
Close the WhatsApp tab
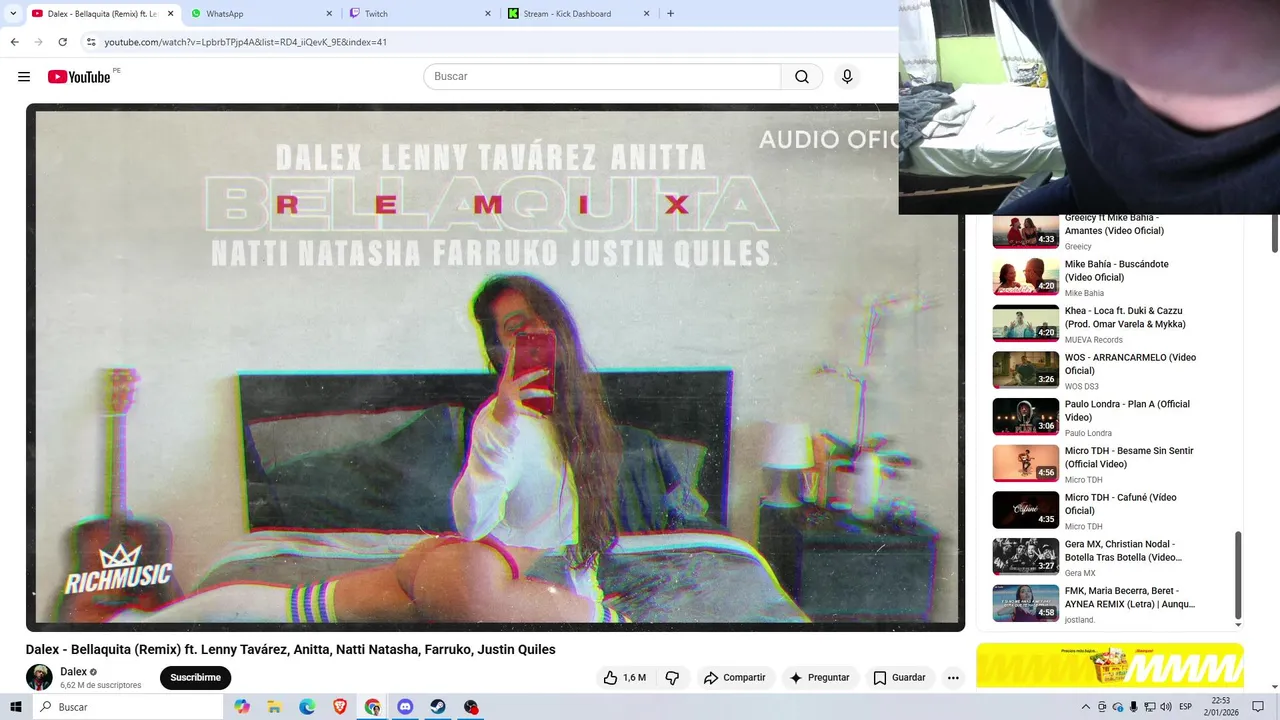point(329,14)
